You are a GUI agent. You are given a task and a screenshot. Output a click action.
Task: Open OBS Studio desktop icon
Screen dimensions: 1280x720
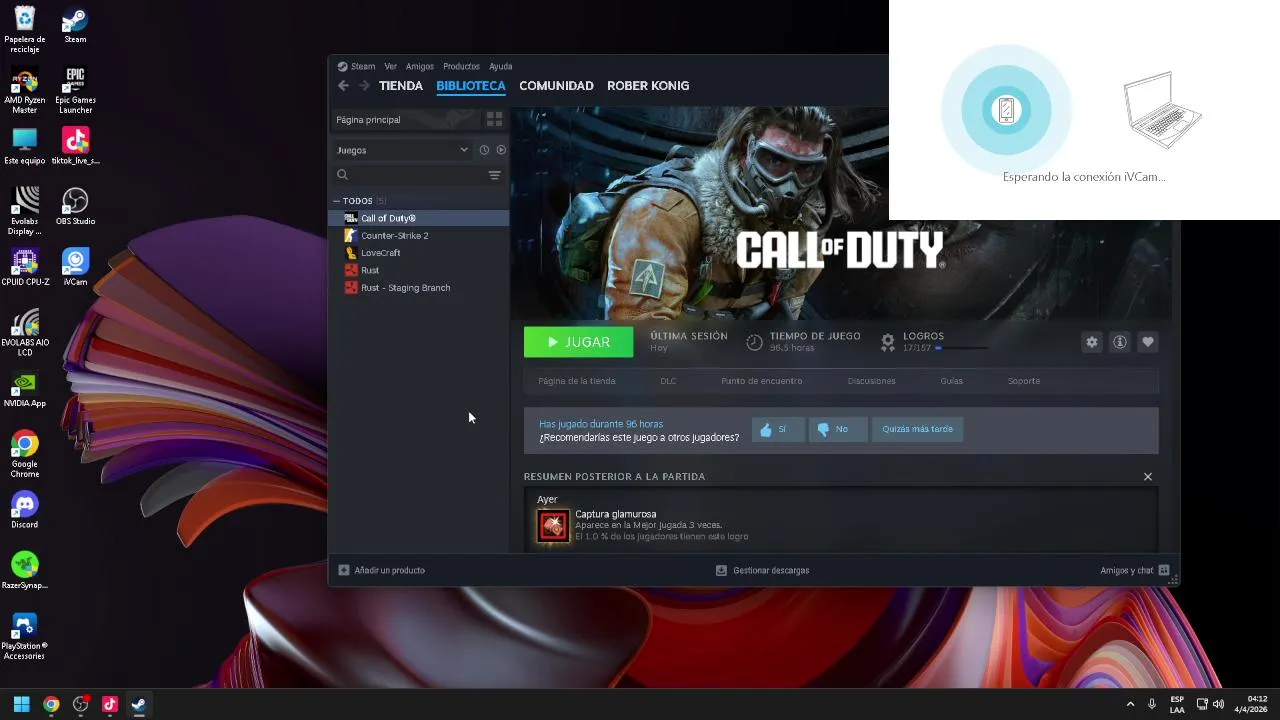(75, 207)
